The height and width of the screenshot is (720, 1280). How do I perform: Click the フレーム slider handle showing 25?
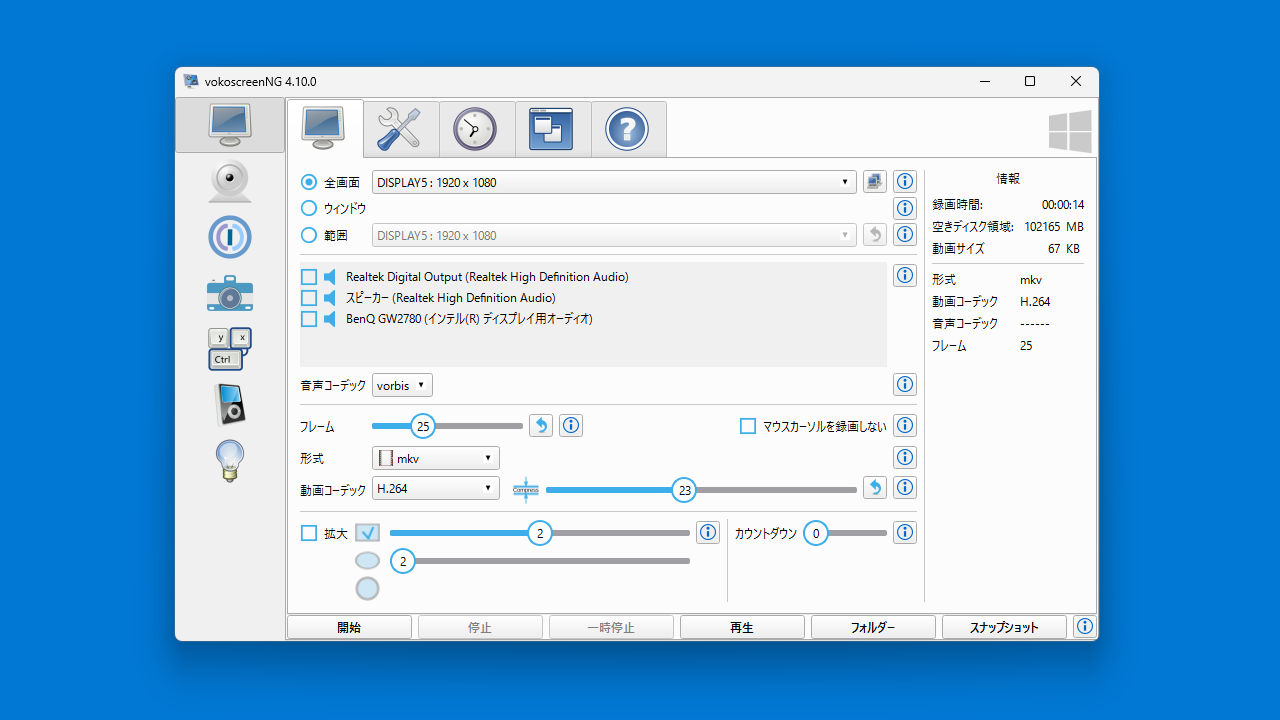423,426
